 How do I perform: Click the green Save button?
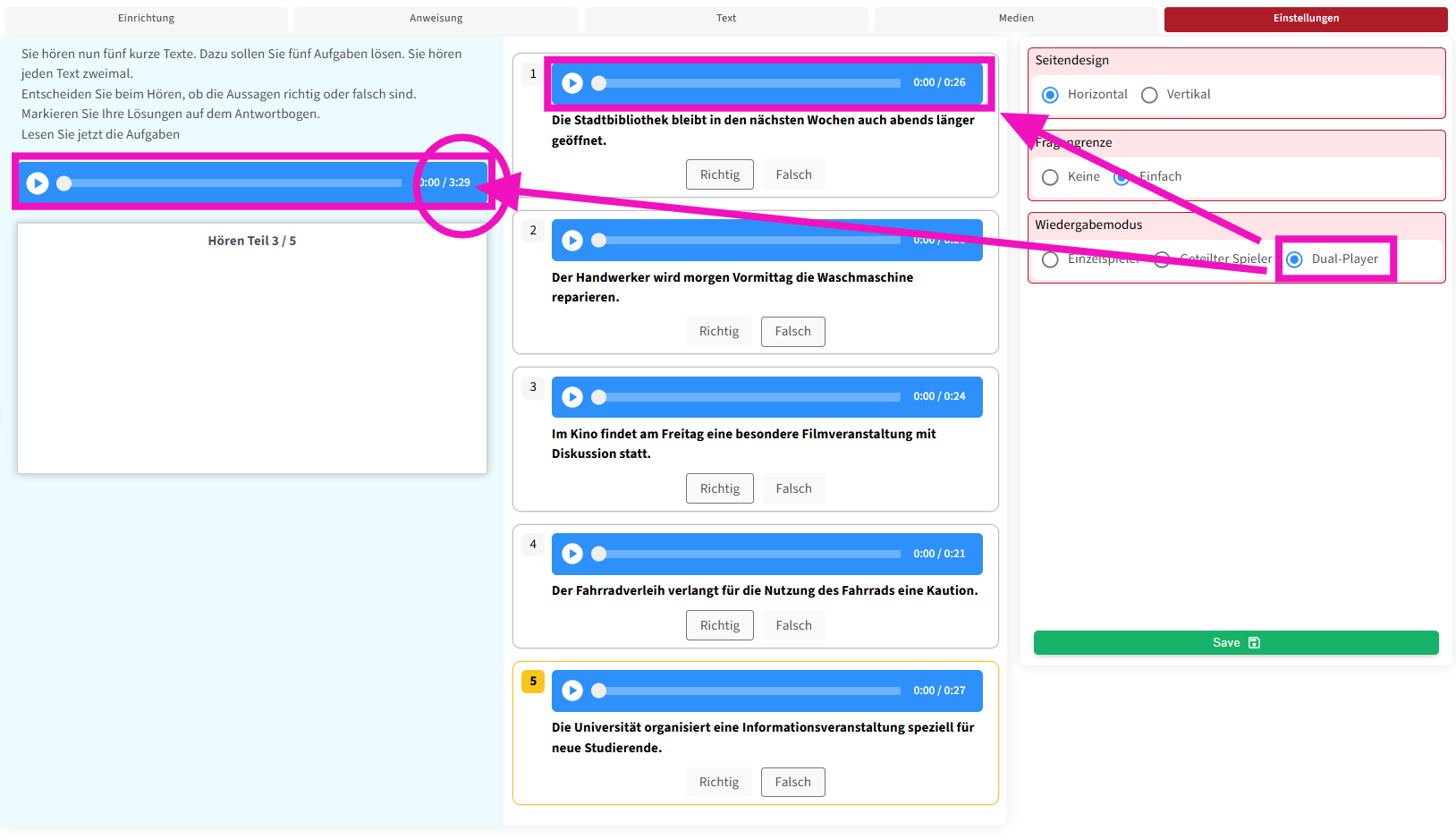coord(1235,643)
